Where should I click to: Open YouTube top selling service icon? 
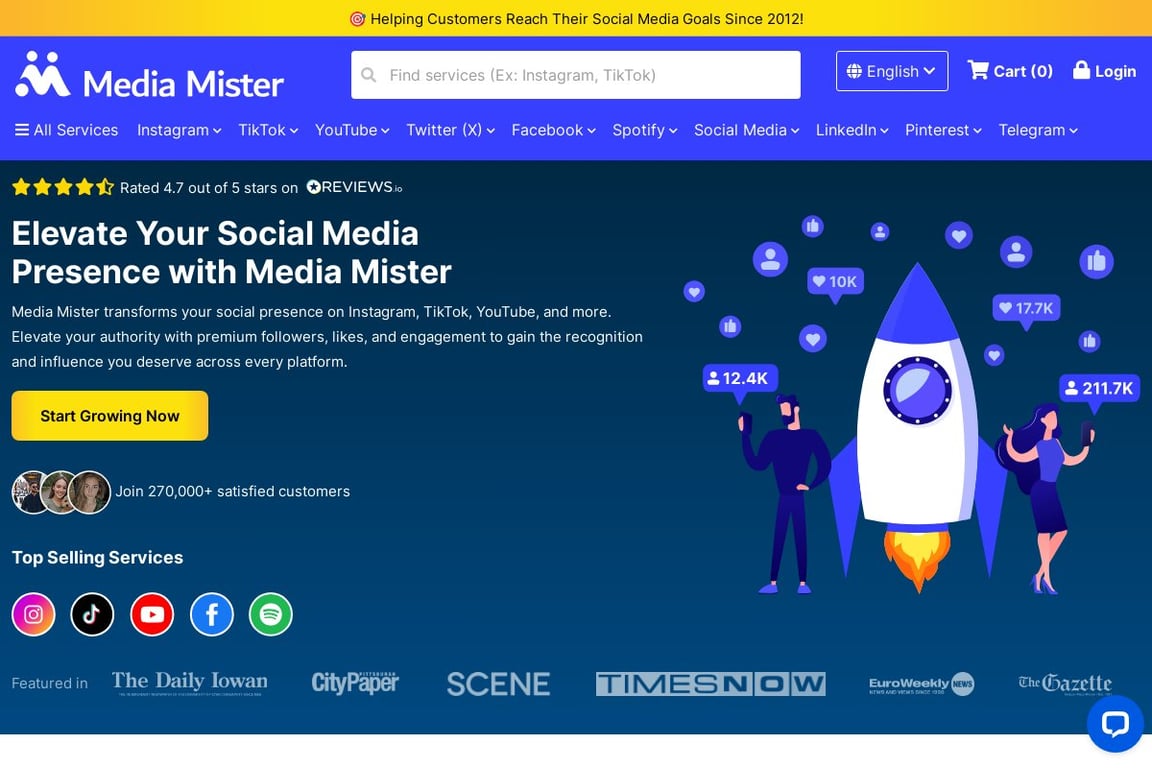click(x=152, y=614)
